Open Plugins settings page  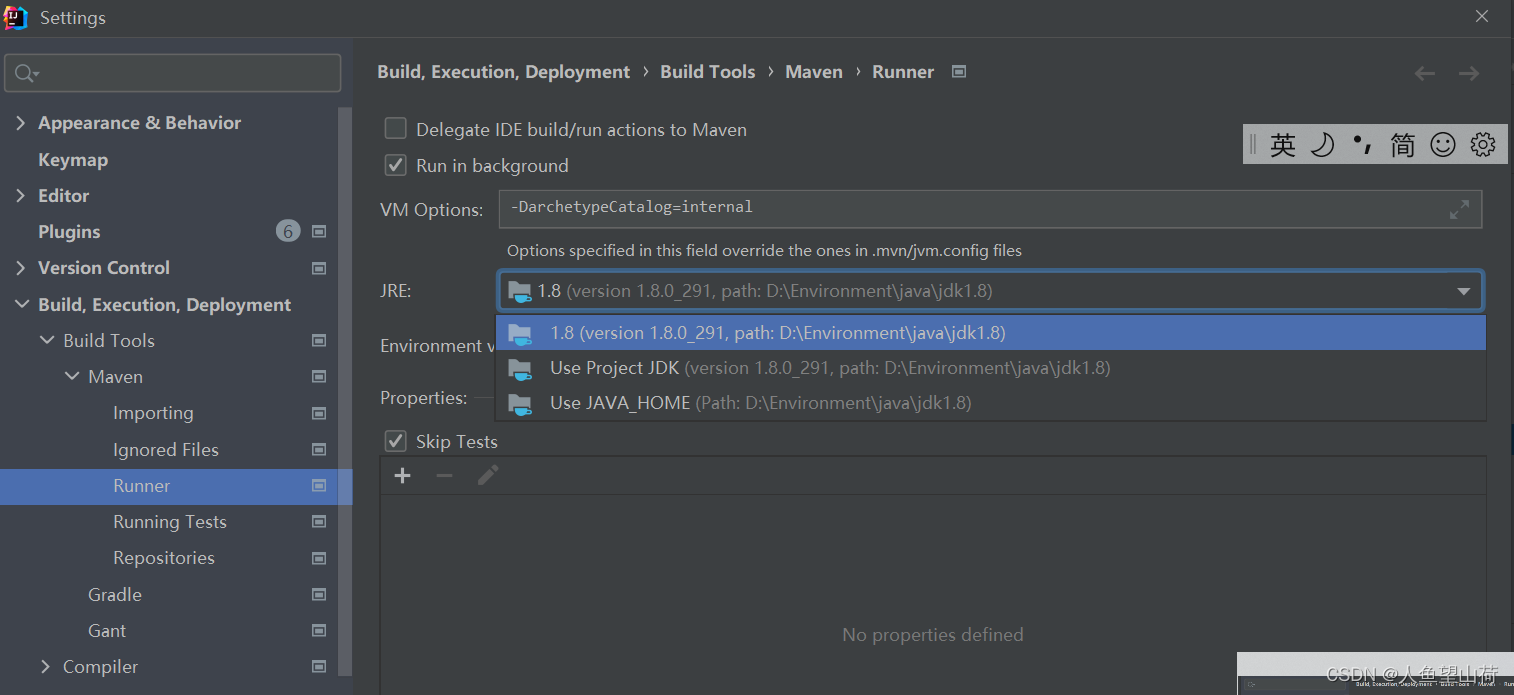(69, 232)
